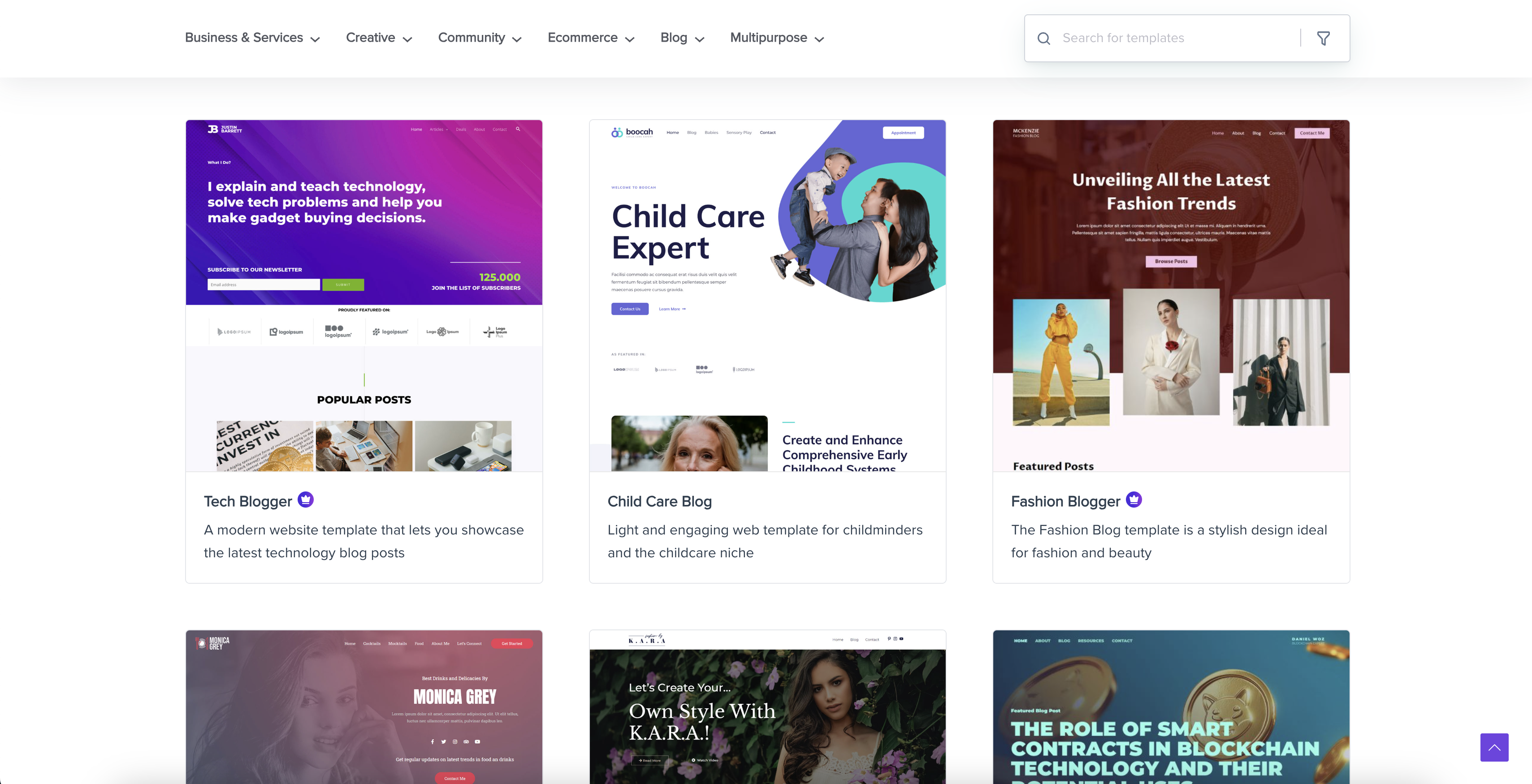This screenshot has width=1532, height=784.
Task: Click the premium crown badge beside Tech Blogger
Action: click(x=306, y=500)
